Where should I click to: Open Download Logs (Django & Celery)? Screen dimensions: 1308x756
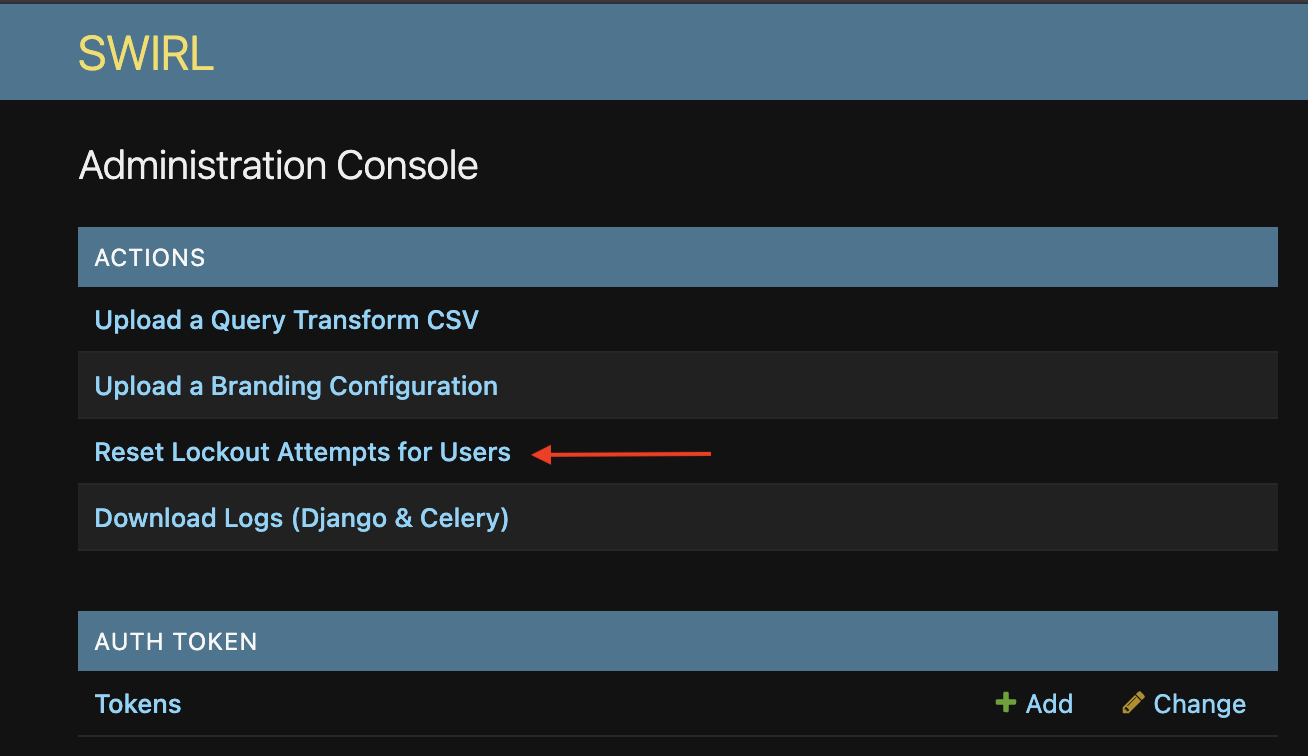click(x=302, y=518)
